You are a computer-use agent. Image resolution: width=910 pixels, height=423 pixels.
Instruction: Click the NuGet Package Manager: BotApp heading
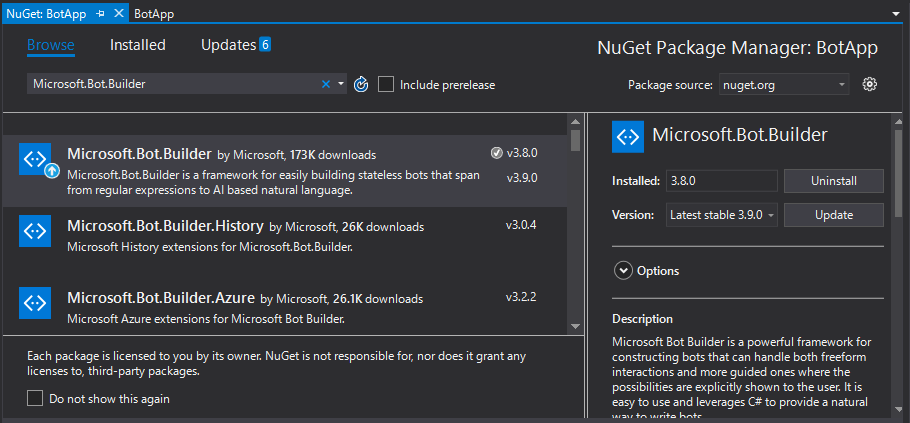coord(737,48)
